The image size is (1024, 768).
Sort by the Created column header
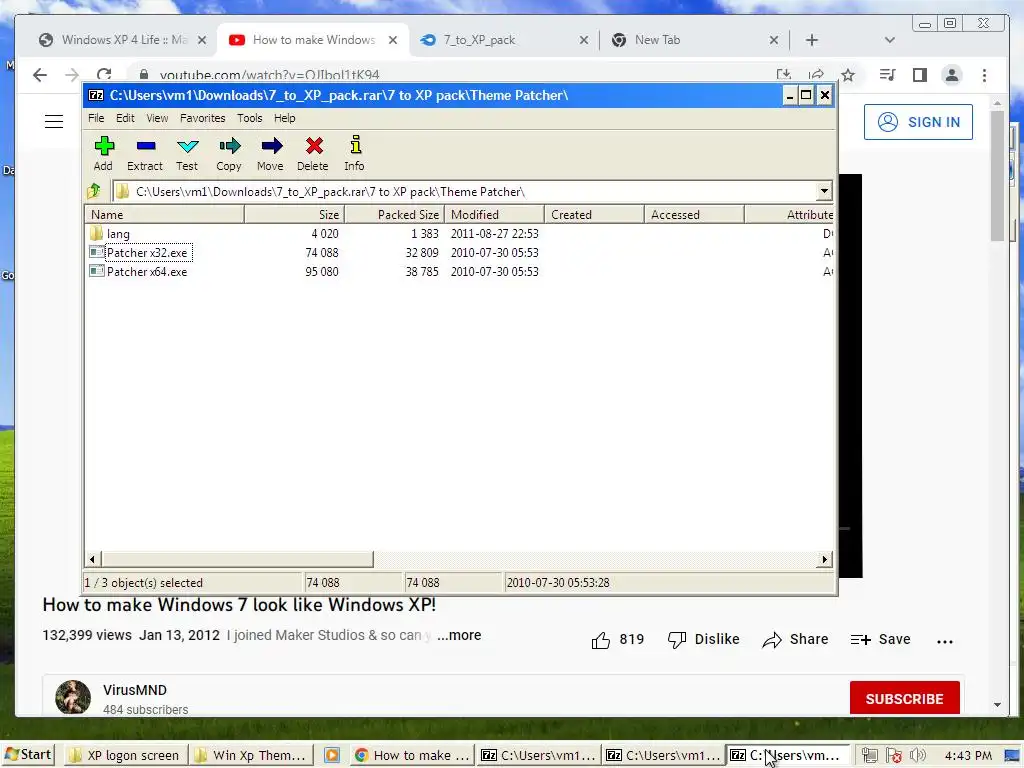[x=594, y=214]
